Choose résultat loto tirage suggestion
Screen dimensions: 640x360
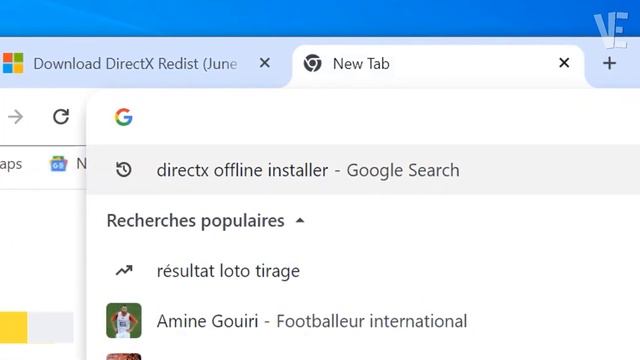coord(363,271)
